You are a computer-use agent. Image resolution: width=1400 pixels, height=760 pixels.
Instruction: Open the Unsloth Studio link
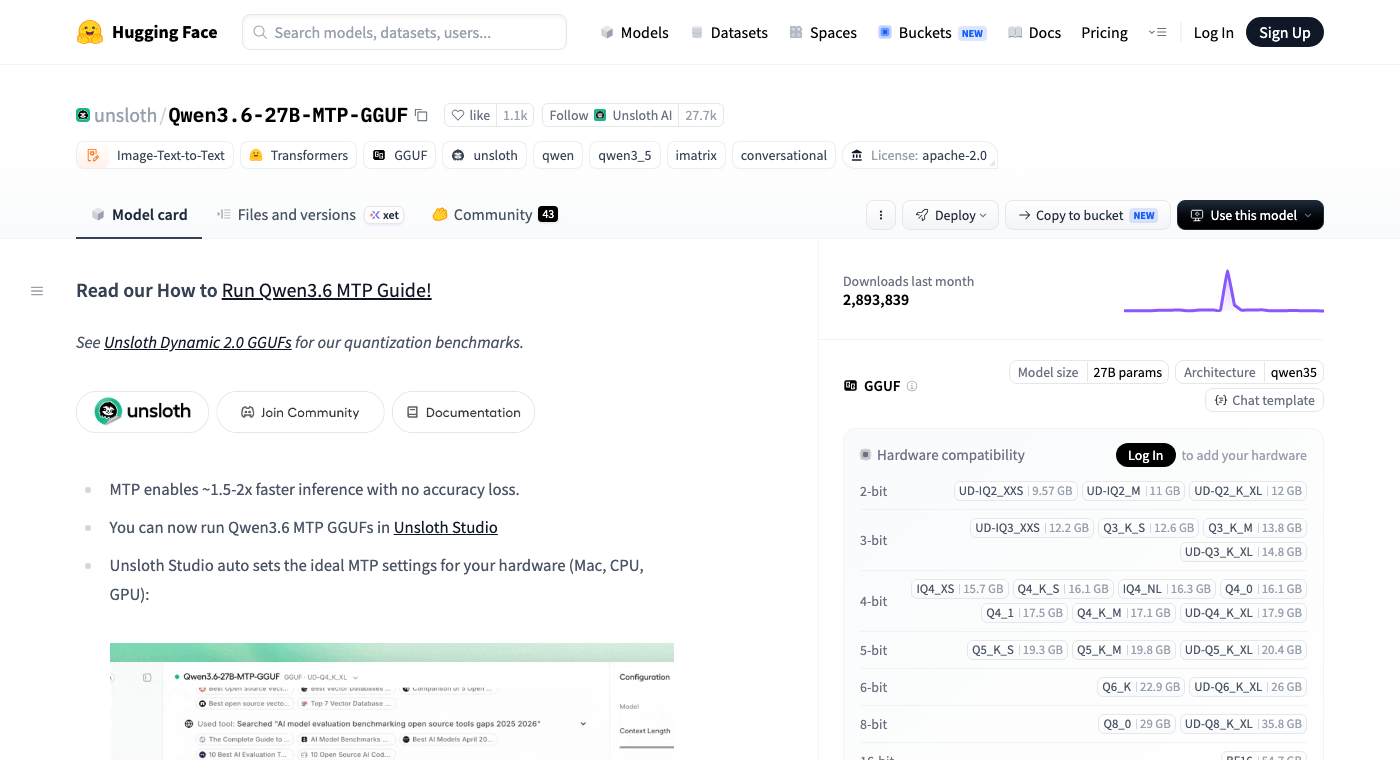445,527
